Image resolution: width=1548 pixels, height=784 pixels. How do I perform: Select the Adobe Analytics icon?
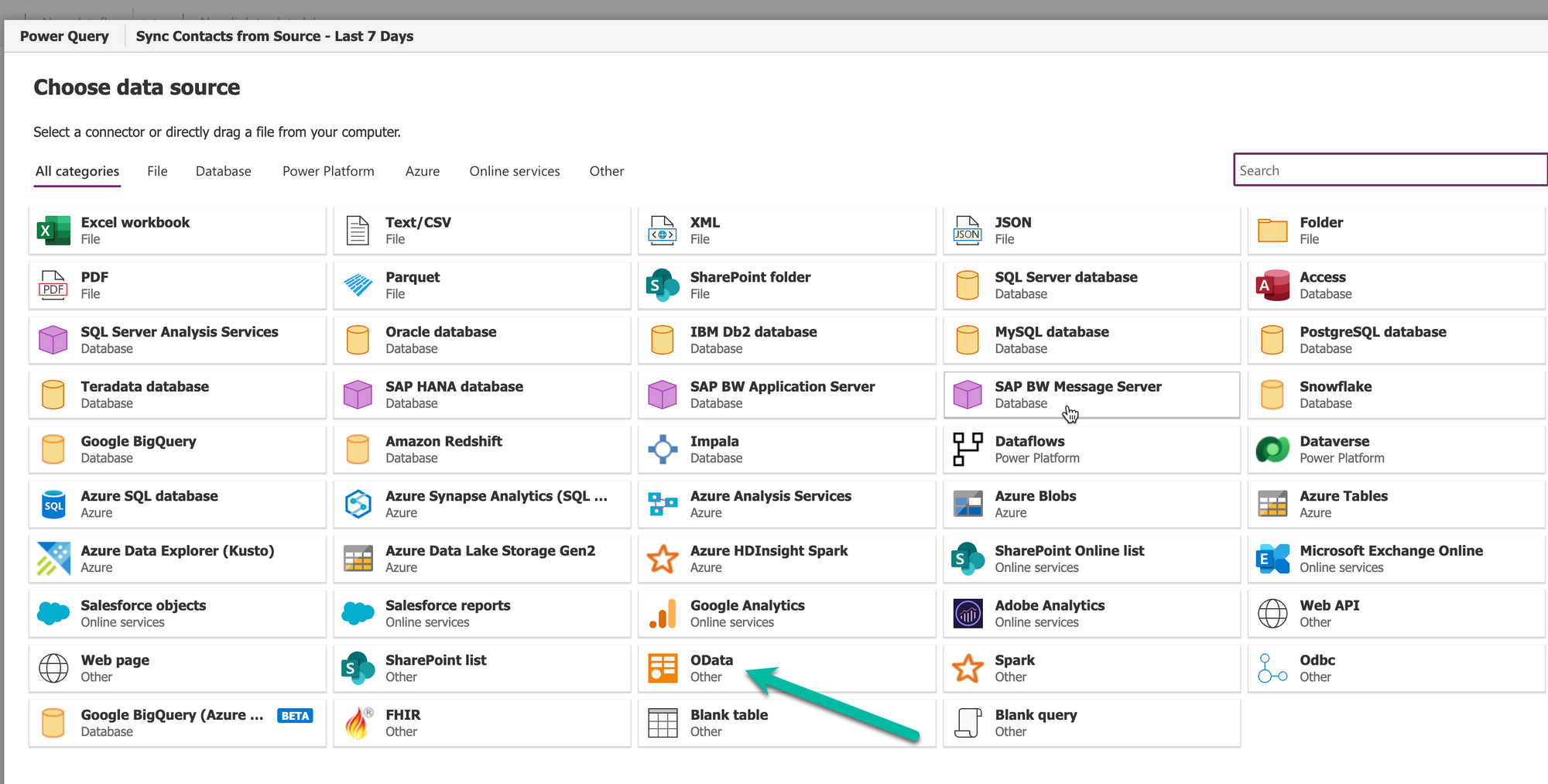click(967, 614)
